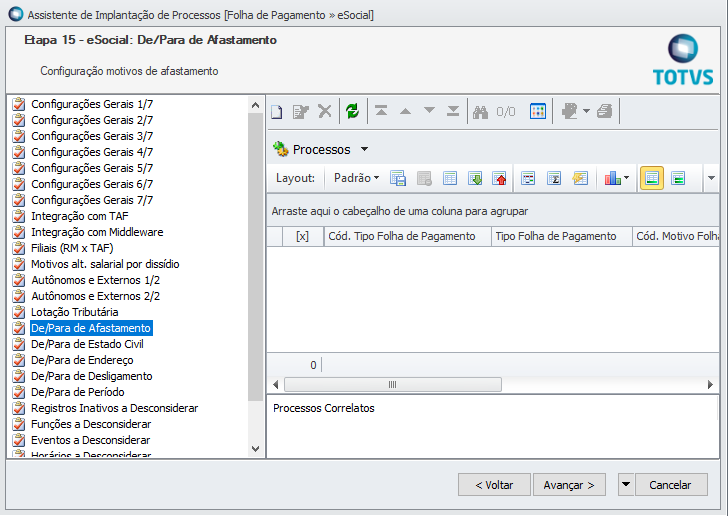This screenshot has height=516, width=728.
Task: Click the < Voltar button
Action: 494,485
